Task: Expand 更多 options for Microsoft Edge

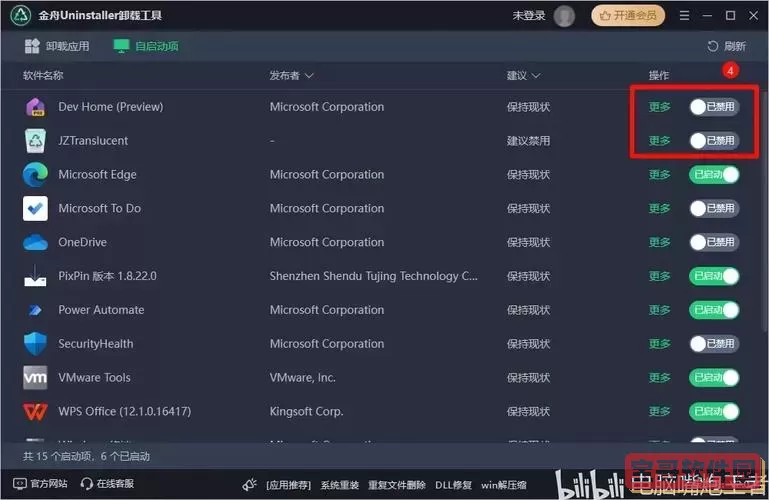Action: [x=660, y=175]
